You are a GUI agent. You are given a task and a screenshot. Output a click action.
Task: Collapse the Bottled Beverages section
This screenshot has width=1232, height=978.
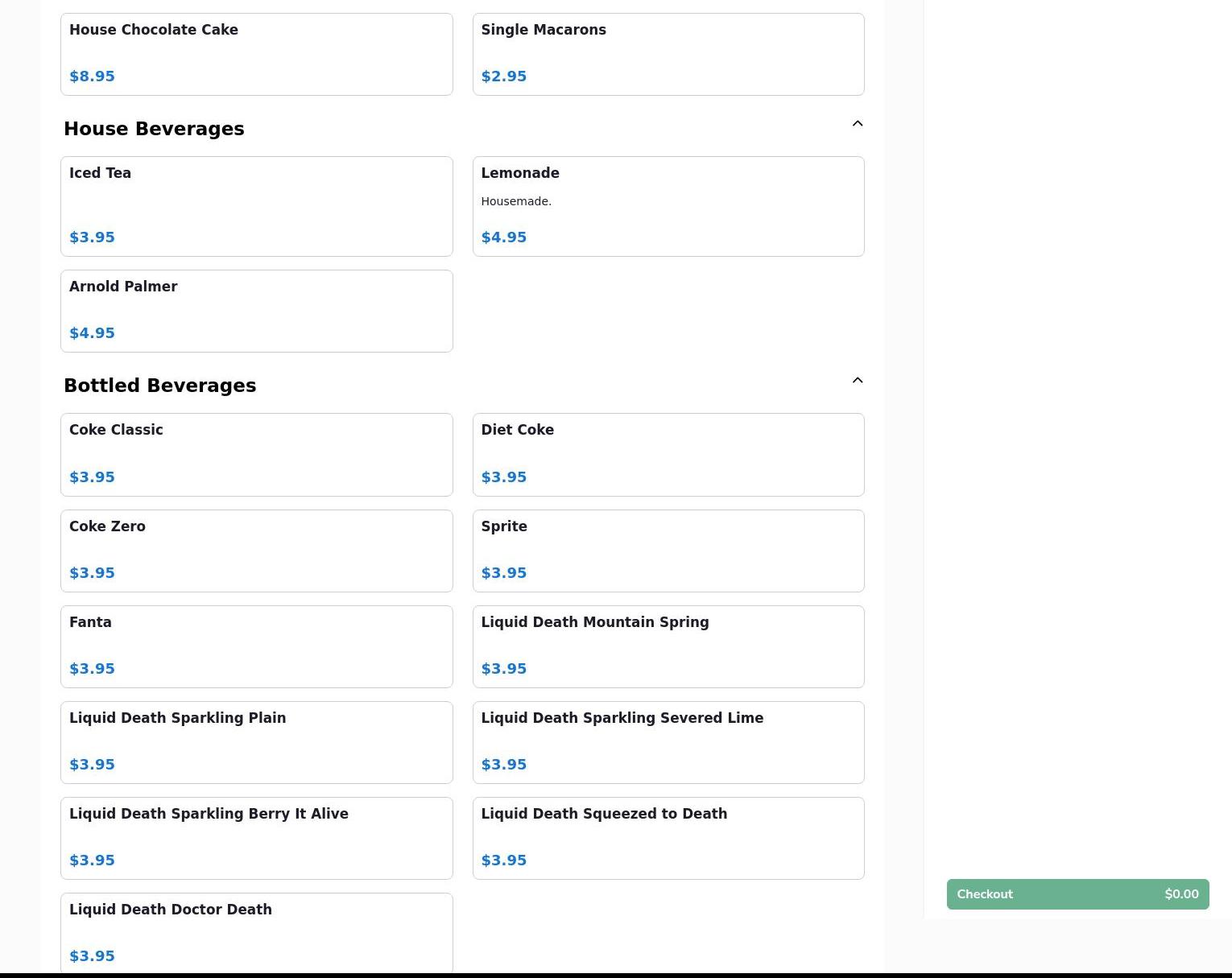(857, 381)
